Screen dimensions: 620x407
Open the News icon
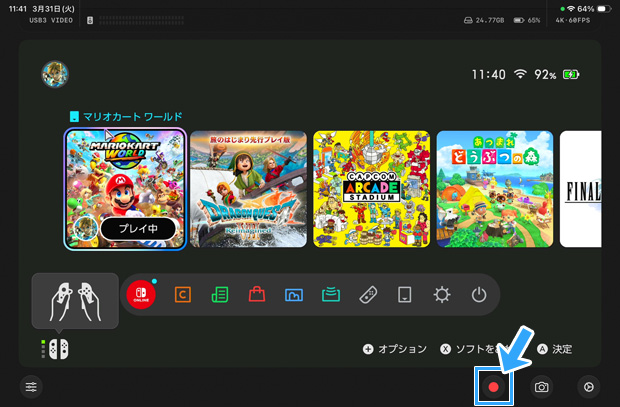(x=220, y=295)
